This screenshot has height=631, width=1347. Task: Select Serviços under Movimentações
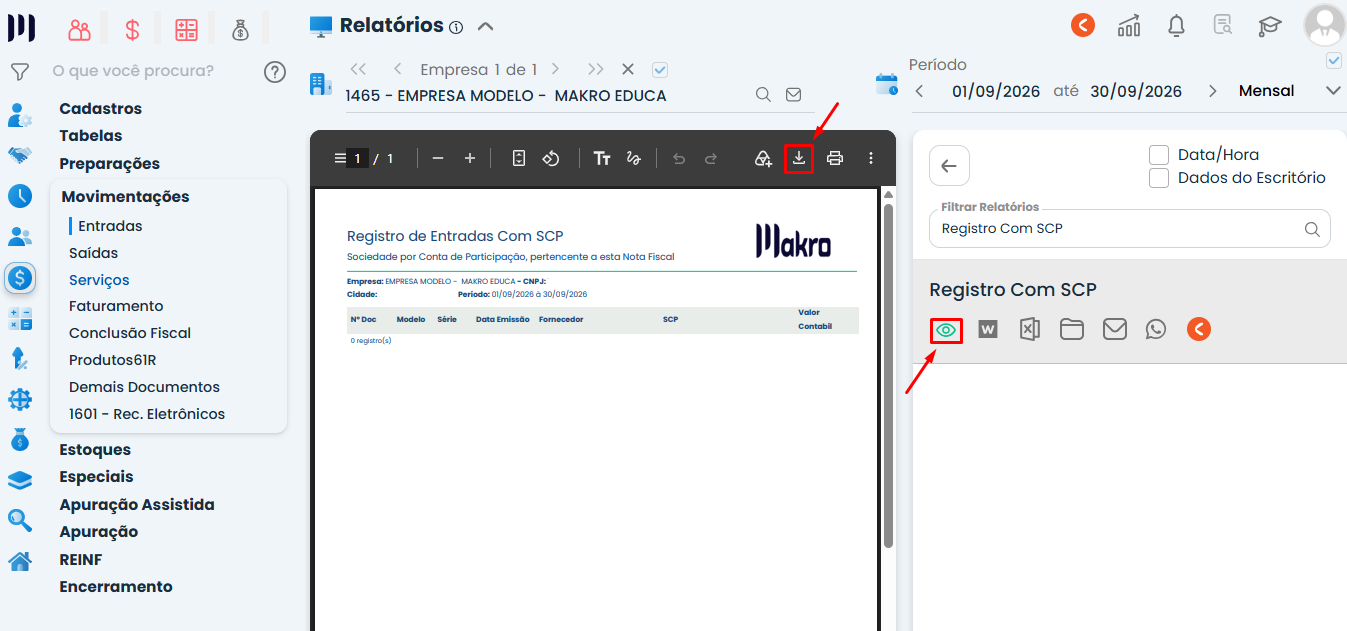(x=99, y=280)
